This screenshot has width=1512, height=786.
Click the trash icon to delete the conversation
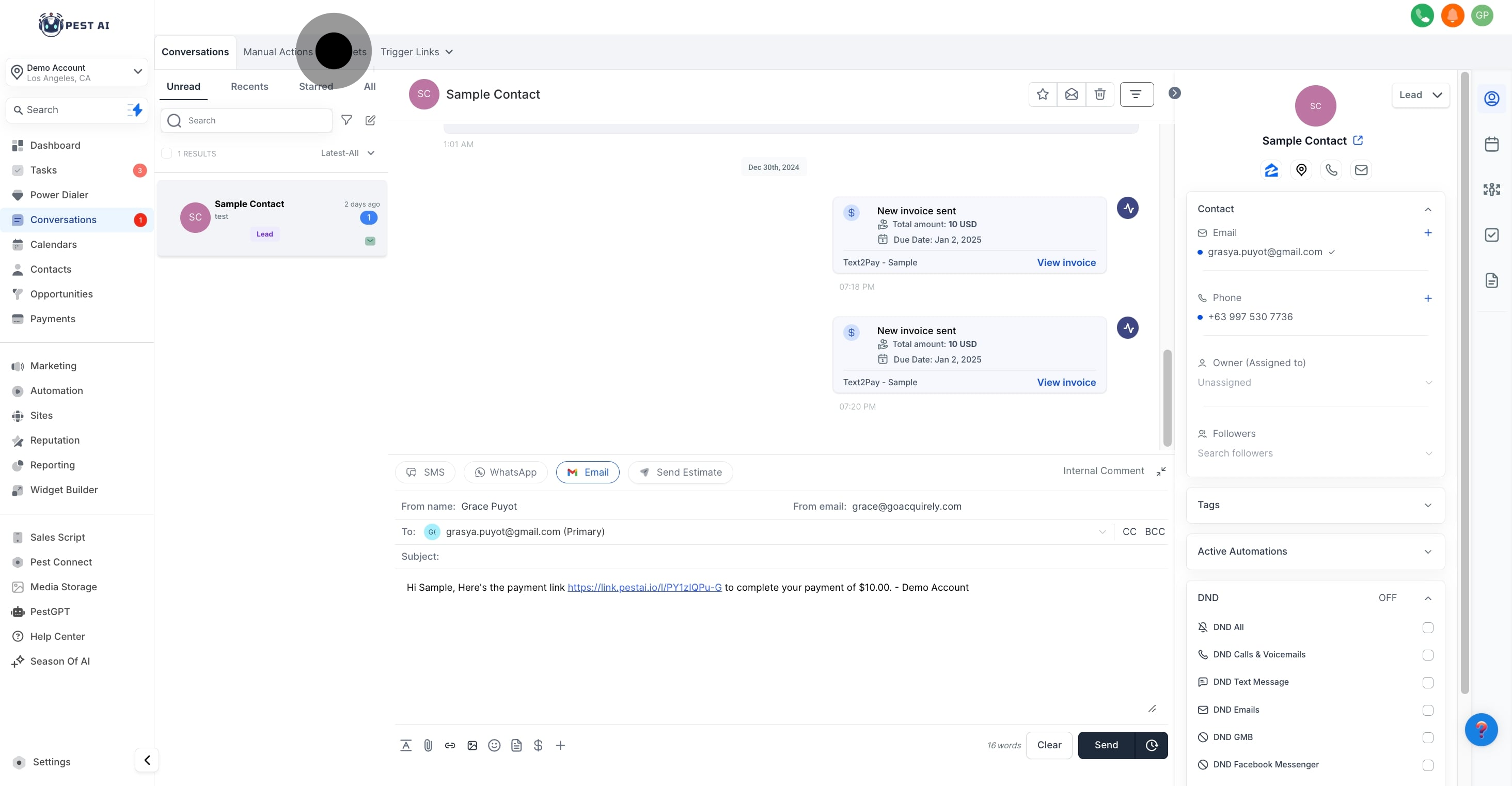pos(1100,94)
